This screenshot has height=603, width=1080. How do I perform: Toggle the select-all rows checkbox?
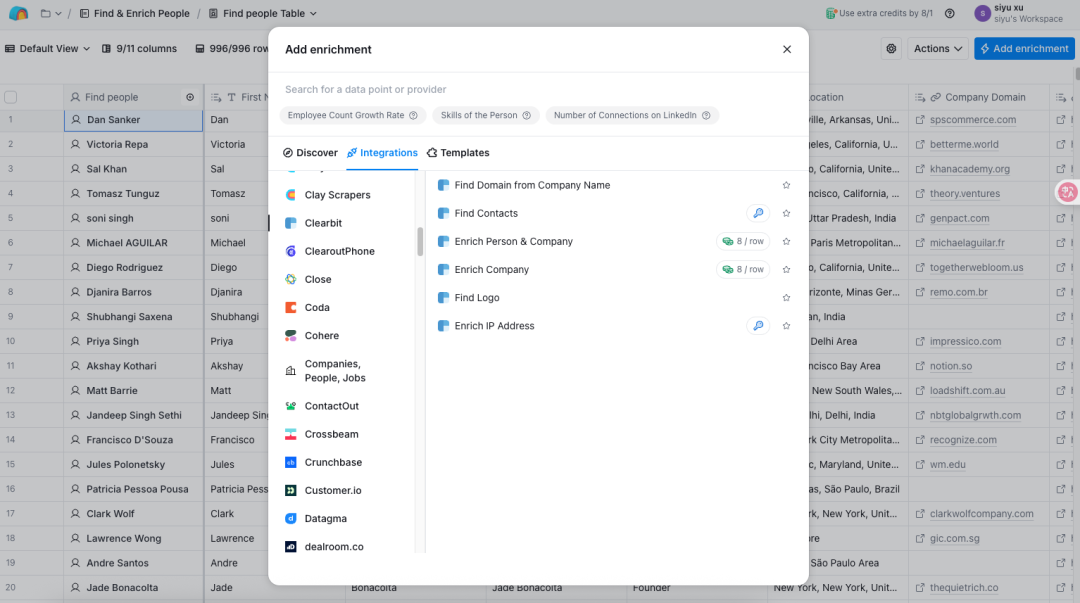[11, 97]
